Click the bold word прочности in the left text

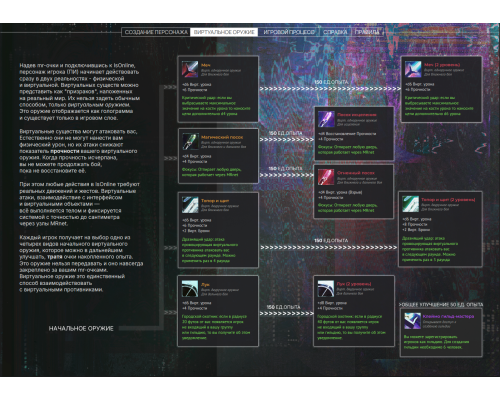65,151
